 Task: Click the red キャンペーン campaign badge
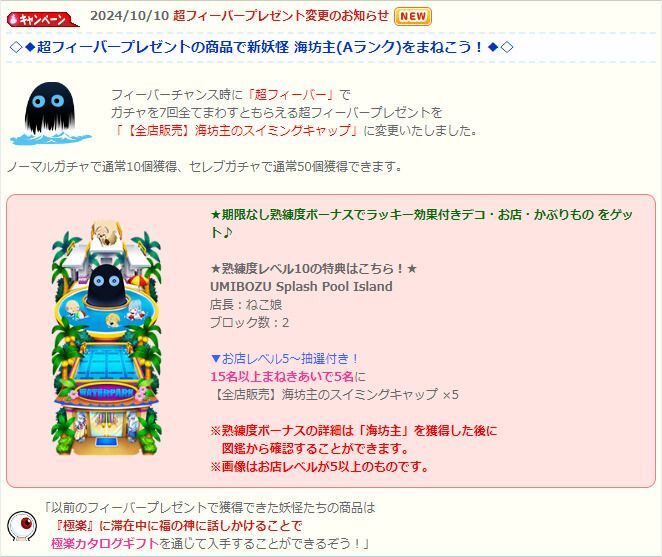tap(42, 19)
